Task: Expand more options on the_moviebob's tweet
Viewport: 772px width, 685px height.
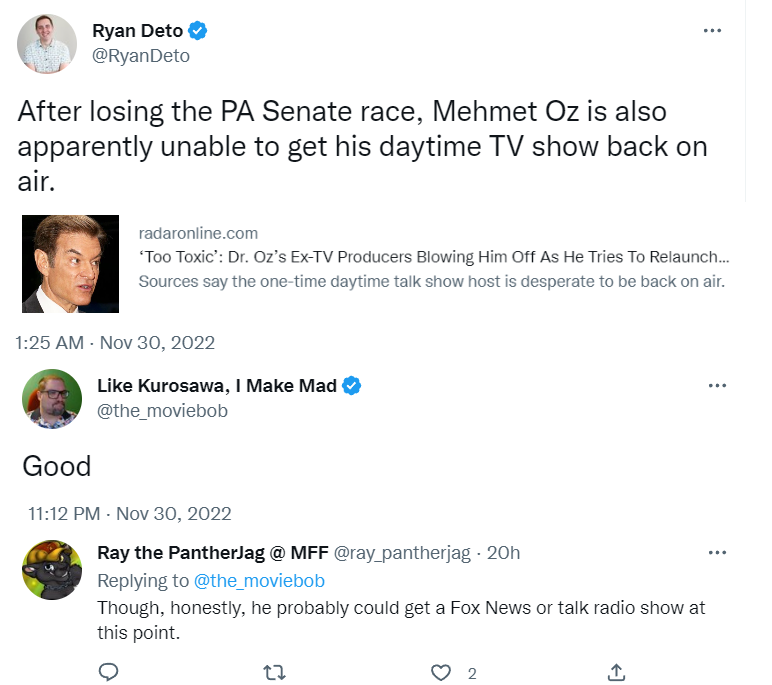Action: click(x=717, y=386)
